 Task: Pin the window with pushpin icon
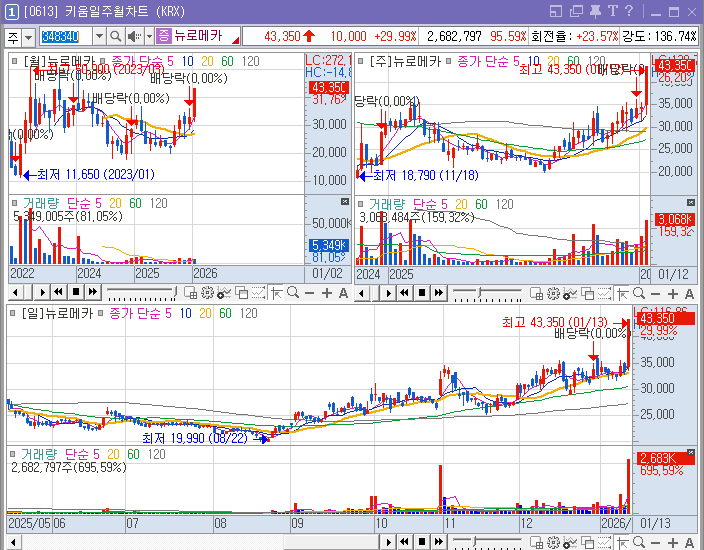tap(595, 11)
